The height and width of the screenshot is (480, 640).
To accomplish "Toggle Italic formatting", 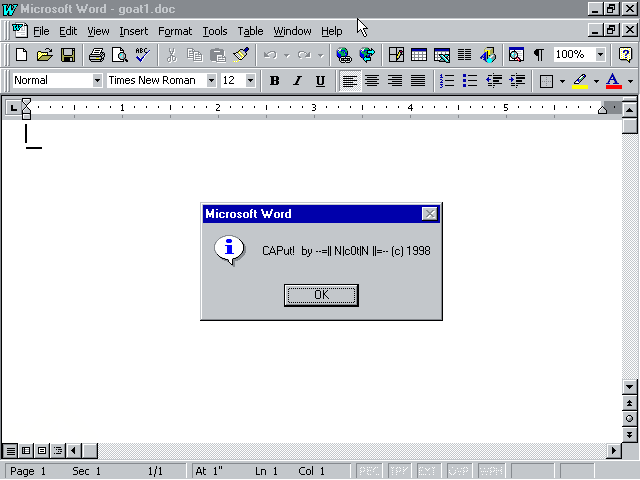I will click(x=298, y=81).
